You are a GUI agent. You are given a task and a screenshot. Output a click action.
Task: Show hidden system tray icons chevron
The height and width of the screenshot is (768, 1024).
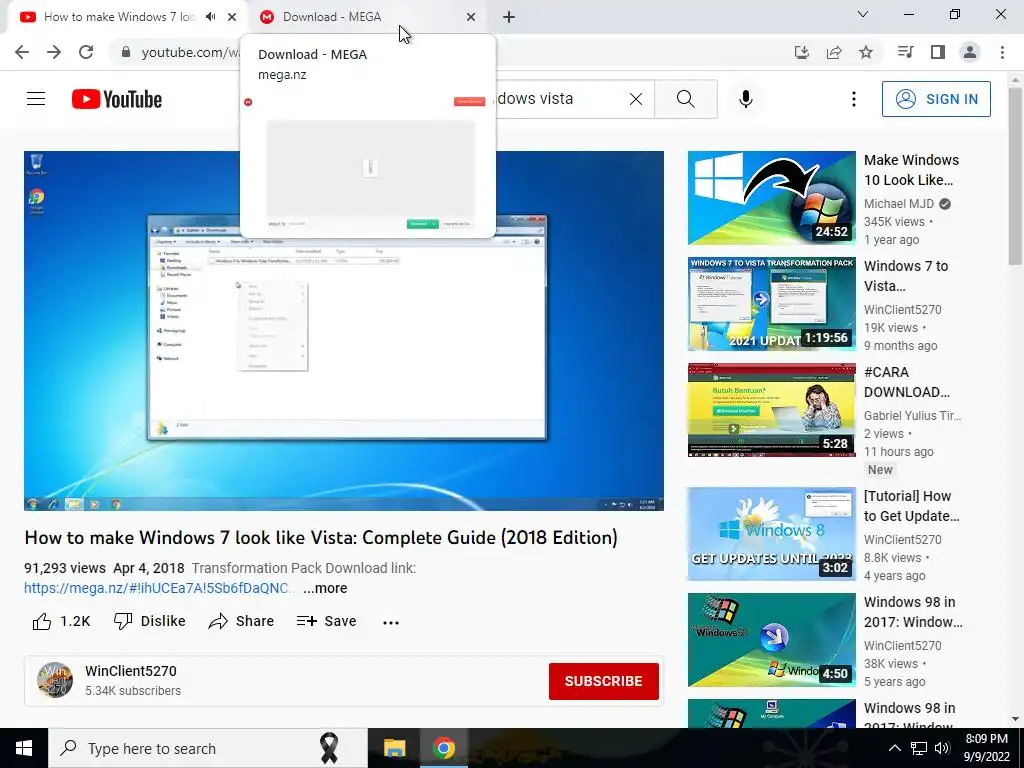pos(895,748)
